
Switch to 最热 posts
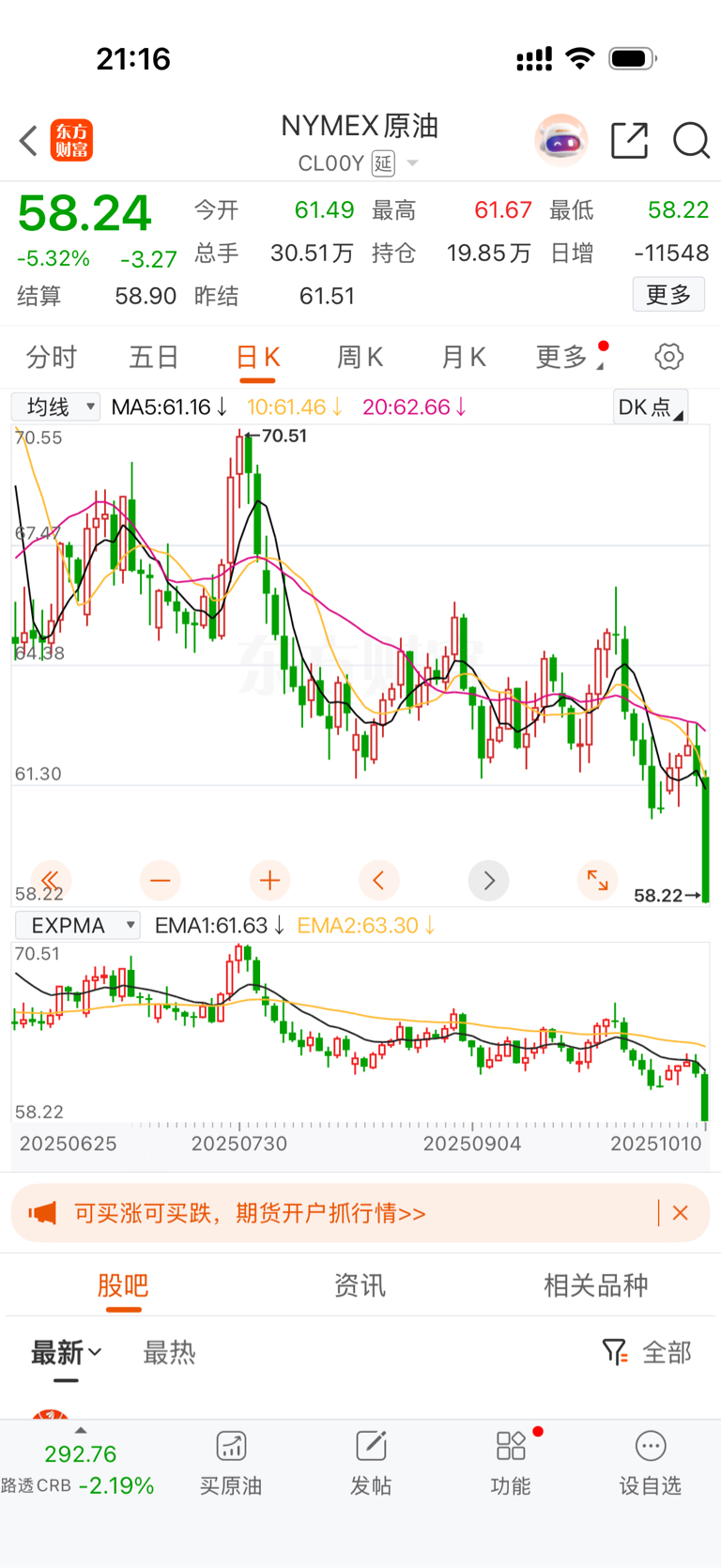tap(169, 1353)
